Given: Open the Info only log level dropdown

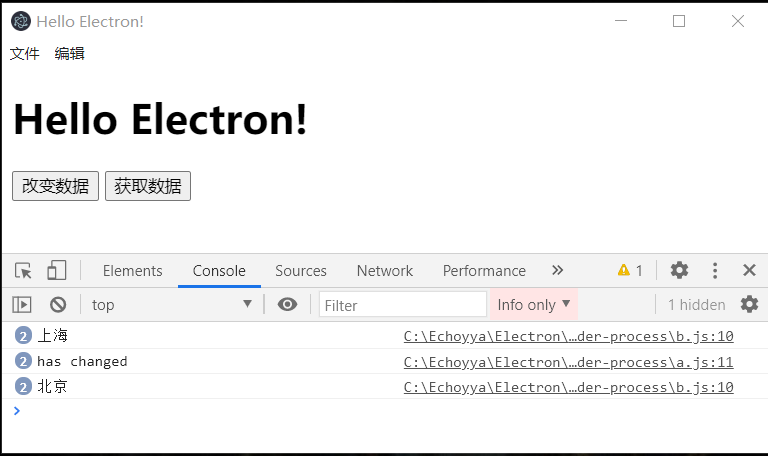Looking at the screenshot, I should click(534, 305).
